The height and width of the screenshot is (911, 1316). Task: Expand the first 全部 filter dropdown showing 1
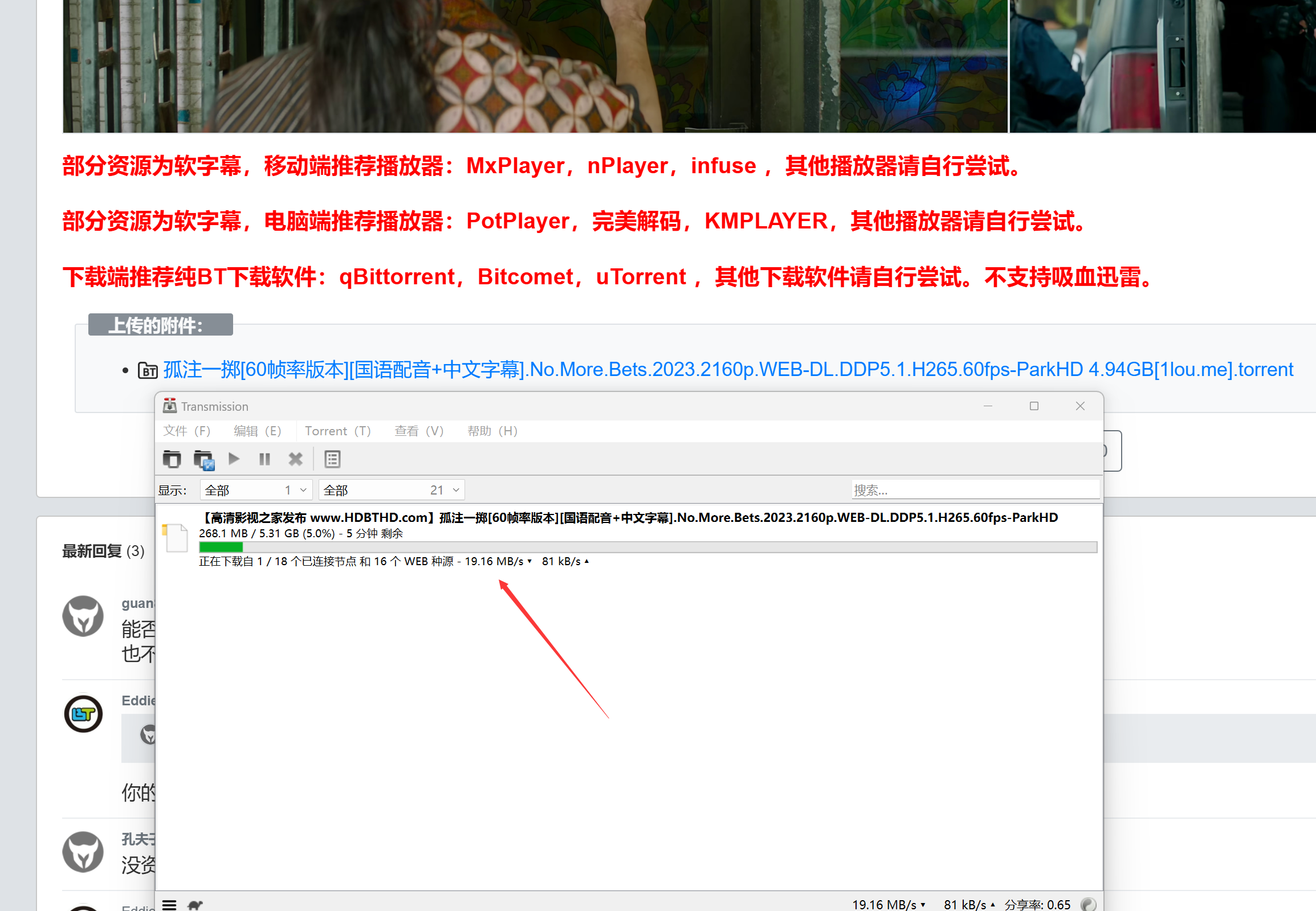[x=256, y=490]
